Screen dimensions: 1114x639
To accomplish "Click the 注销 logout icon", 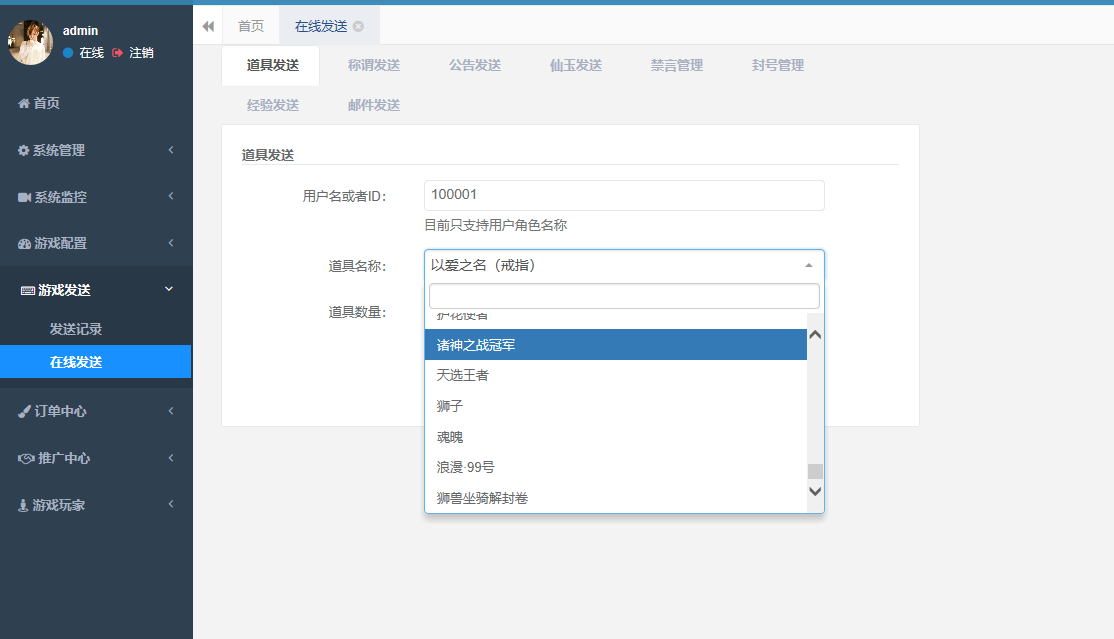I will [x=118, y=52].
